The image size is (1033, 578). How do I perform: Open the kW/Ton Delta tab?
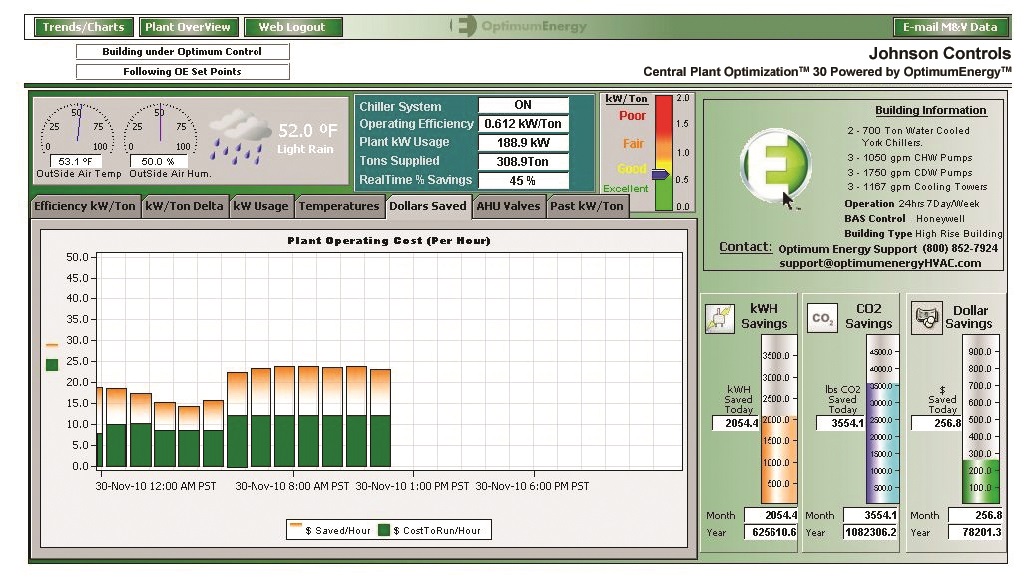[x=184, y=206]
